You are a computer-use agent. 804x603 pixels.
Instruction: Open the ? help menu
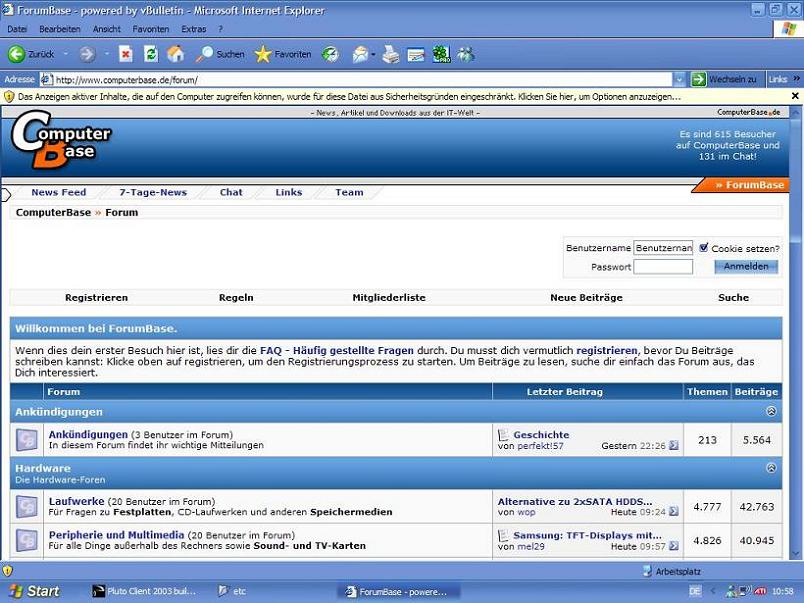click(220, 29)
